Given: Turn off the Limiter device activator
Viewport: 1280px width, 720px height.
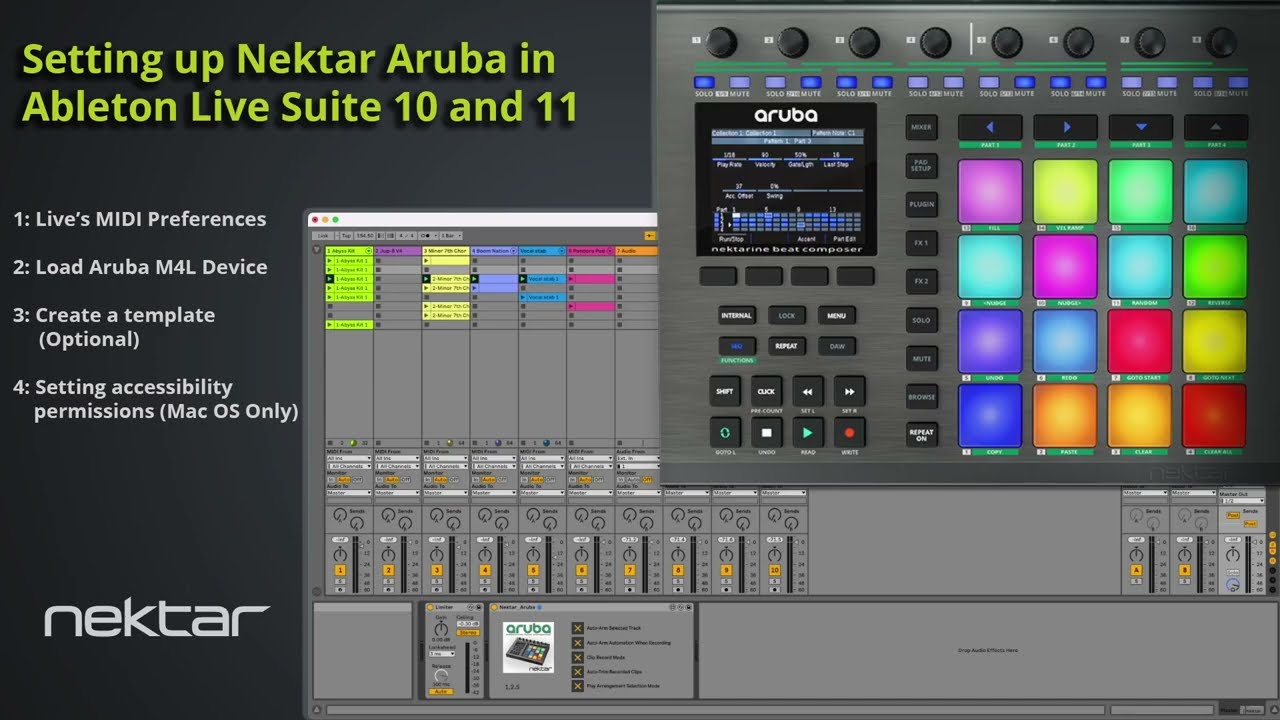Looking at the screenshot, I should (430, 607).
